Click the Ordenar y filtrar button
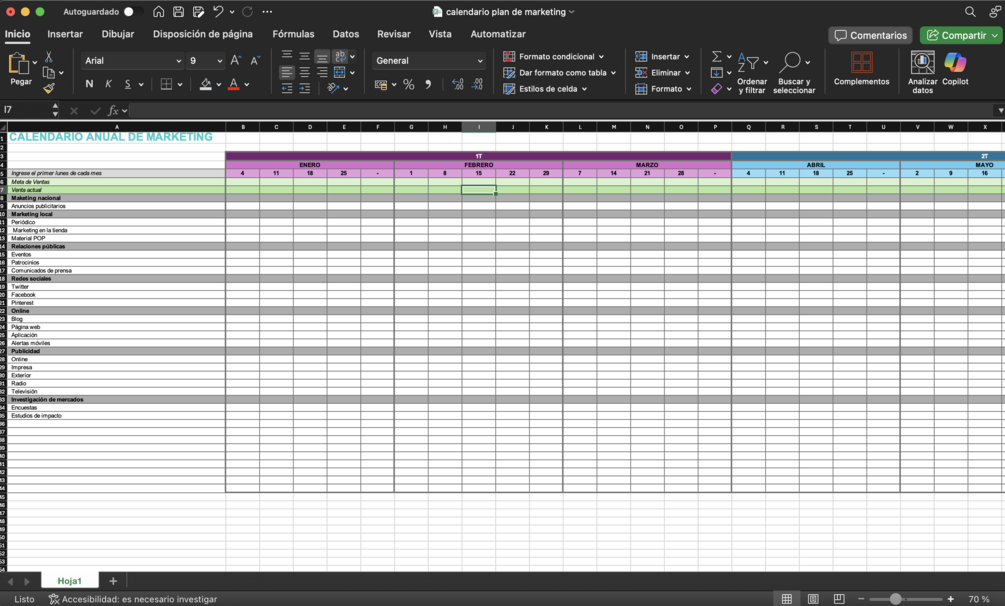The image size is (1005, 606). click(752, 73)
